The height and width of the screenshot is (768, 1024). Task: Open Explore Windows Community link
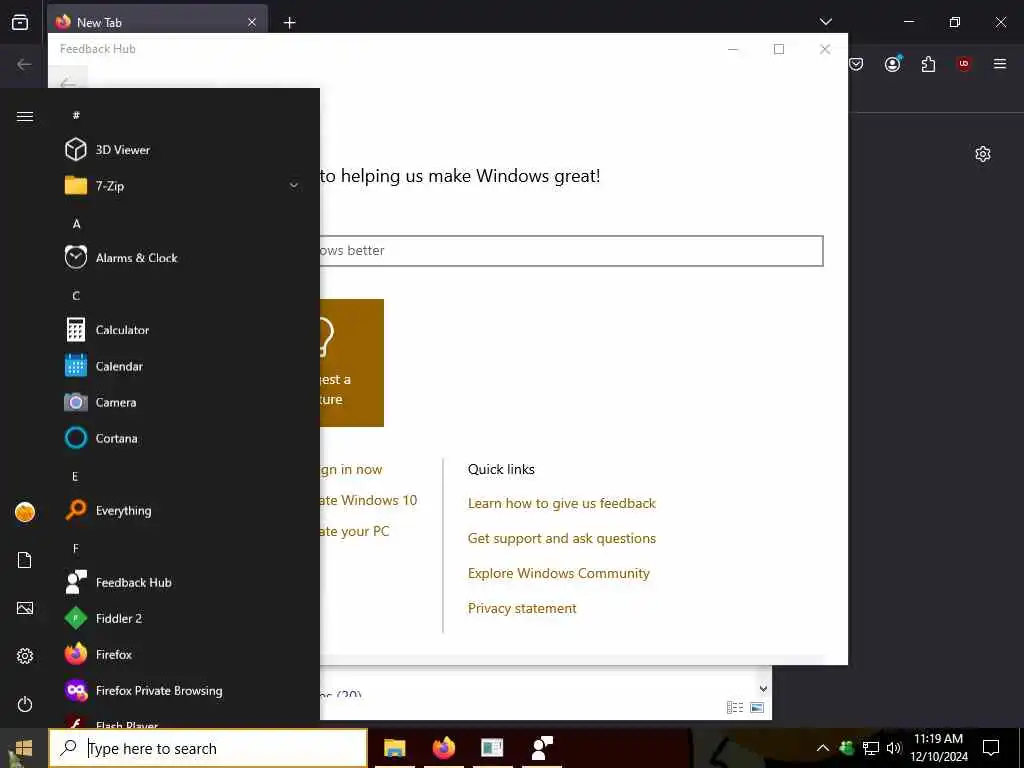(x=559, y=573)
